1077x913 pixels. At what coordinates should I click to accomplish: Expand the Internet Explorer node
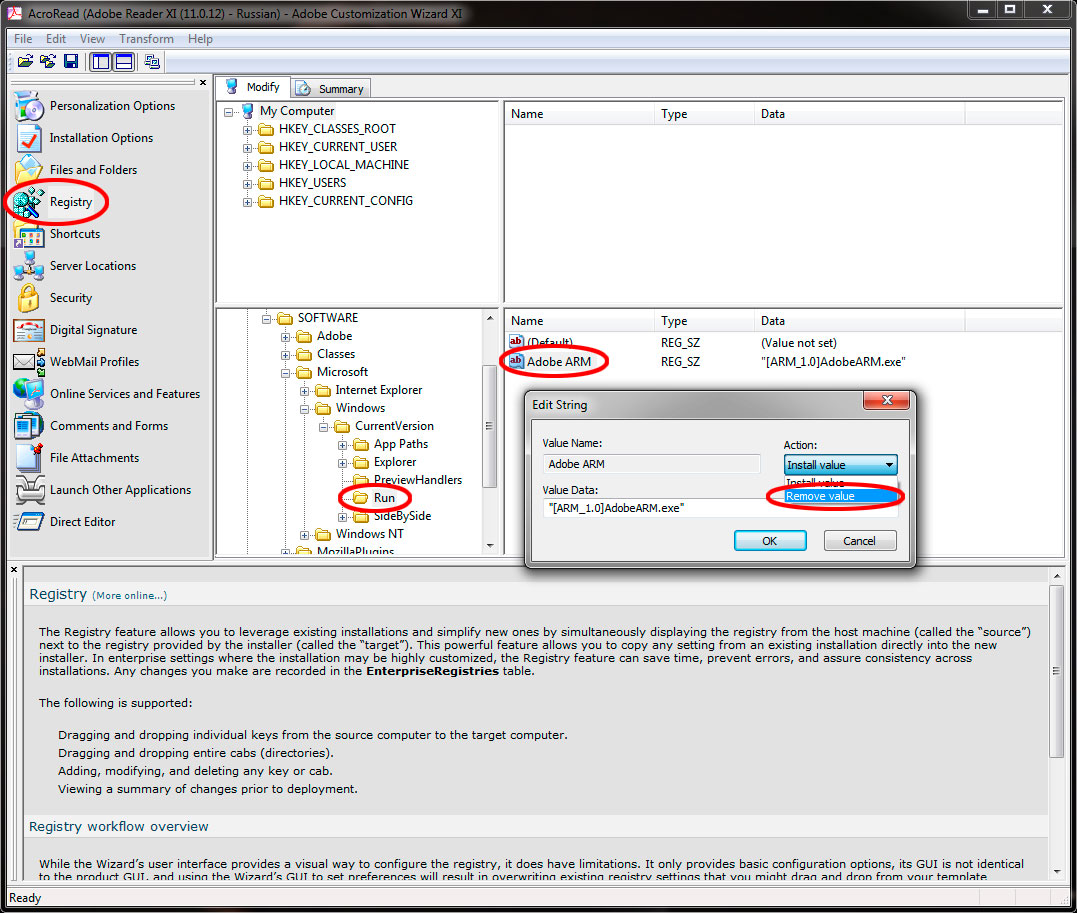click(x=304, y=391)
